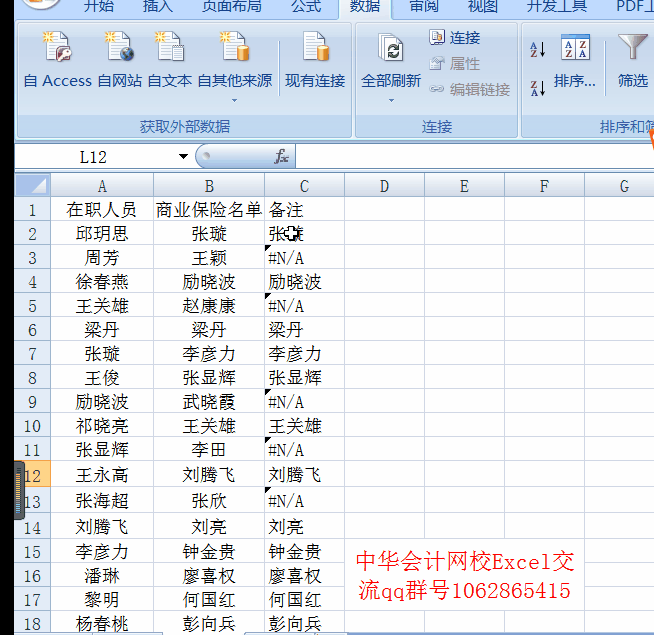This screenshot has width=654, height=635.
Task: Click cell B13 张欣
Action: coord(209,500)
